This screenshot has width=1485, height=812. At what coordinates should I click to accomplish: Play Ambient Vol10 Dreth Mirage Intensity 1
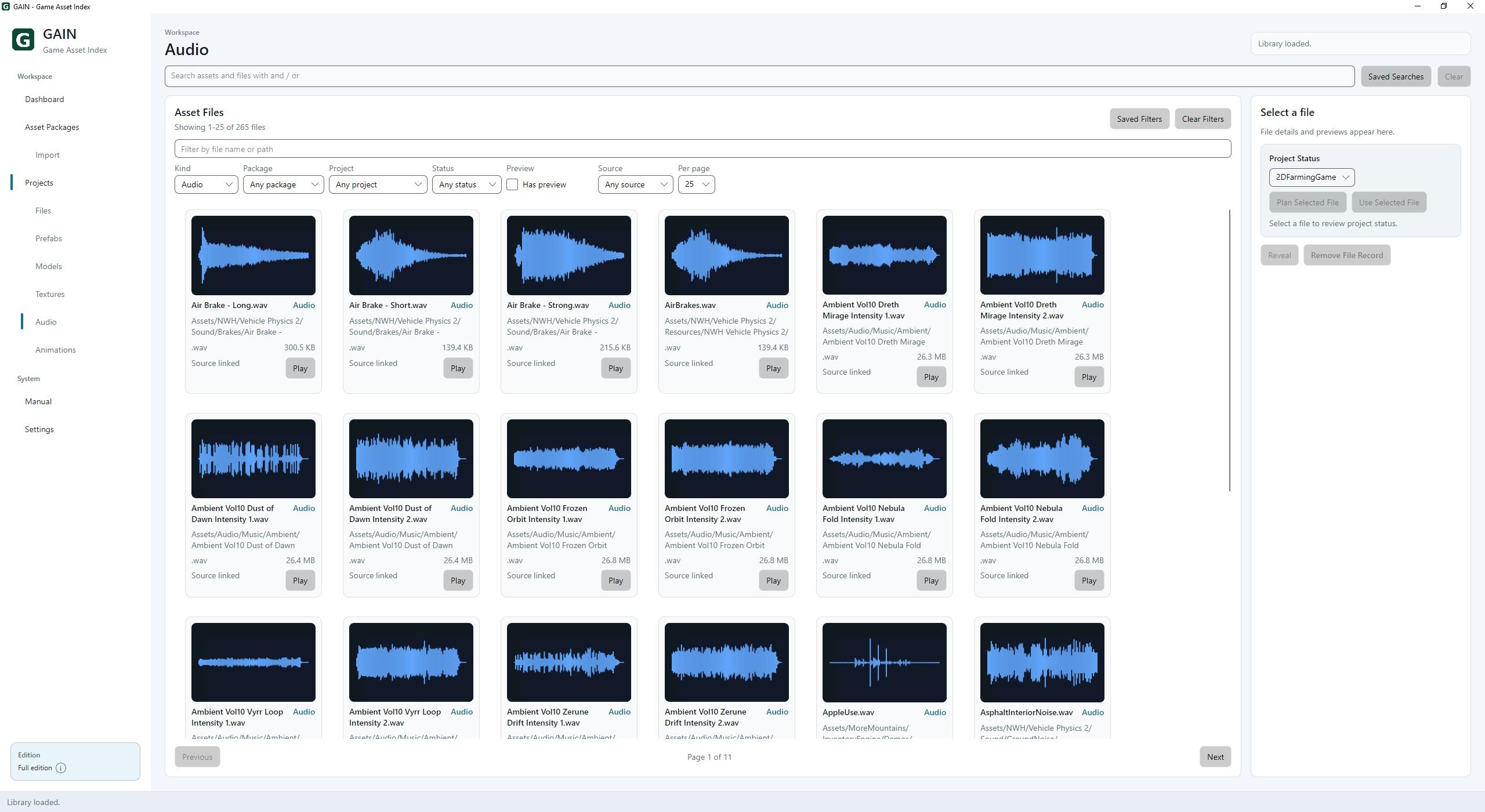[931, 377]
